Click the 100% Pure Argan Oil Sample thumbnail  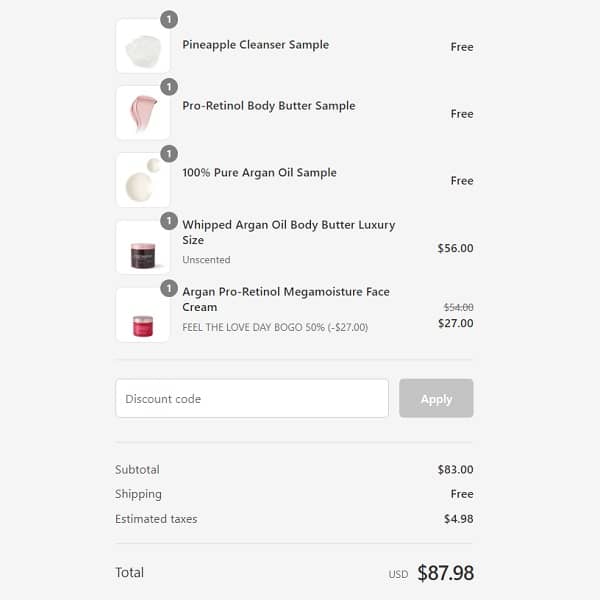click(x=143, y=180)
